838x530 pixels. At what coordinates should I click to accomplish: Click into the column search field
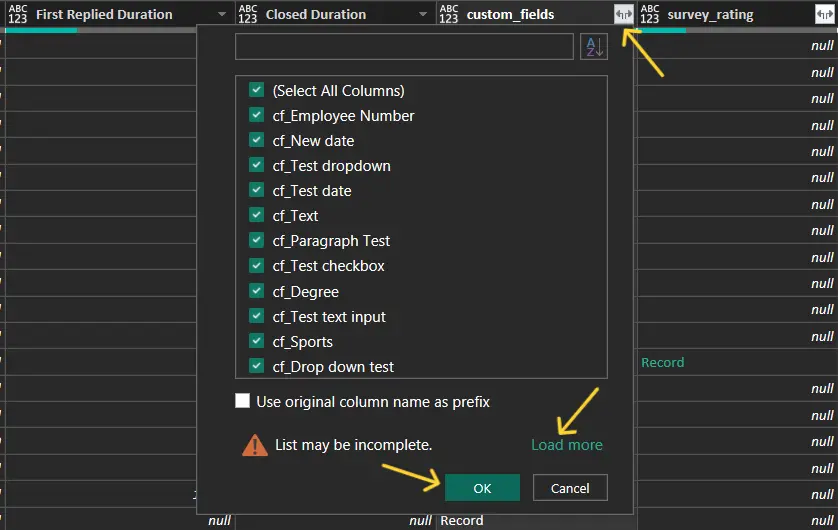click(x=404, y=47)
